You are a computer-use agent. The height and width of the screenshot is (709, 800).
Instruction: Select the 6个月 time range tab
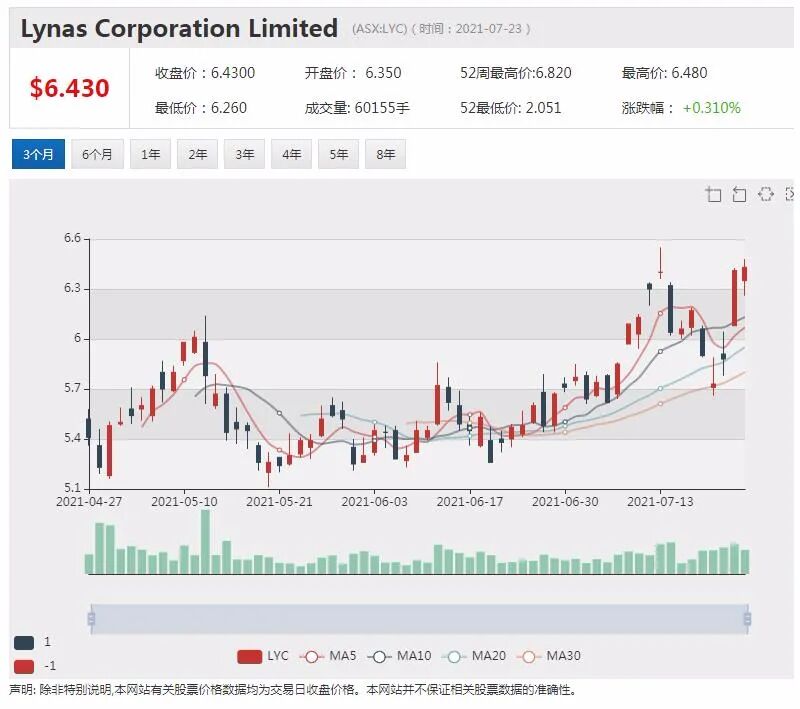[x=97, y=154]
